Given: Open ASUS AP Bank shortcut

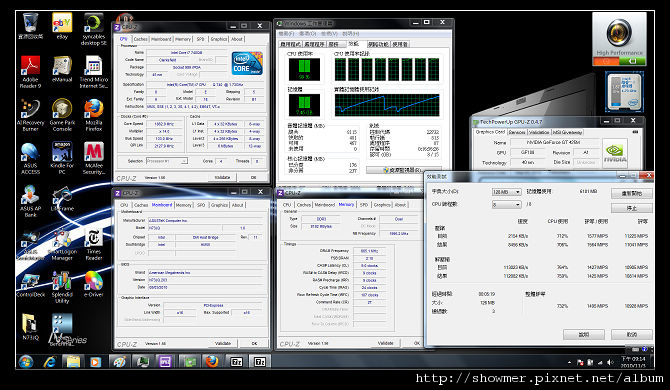Looking at the screenshot, I should (x=30, y=201).
